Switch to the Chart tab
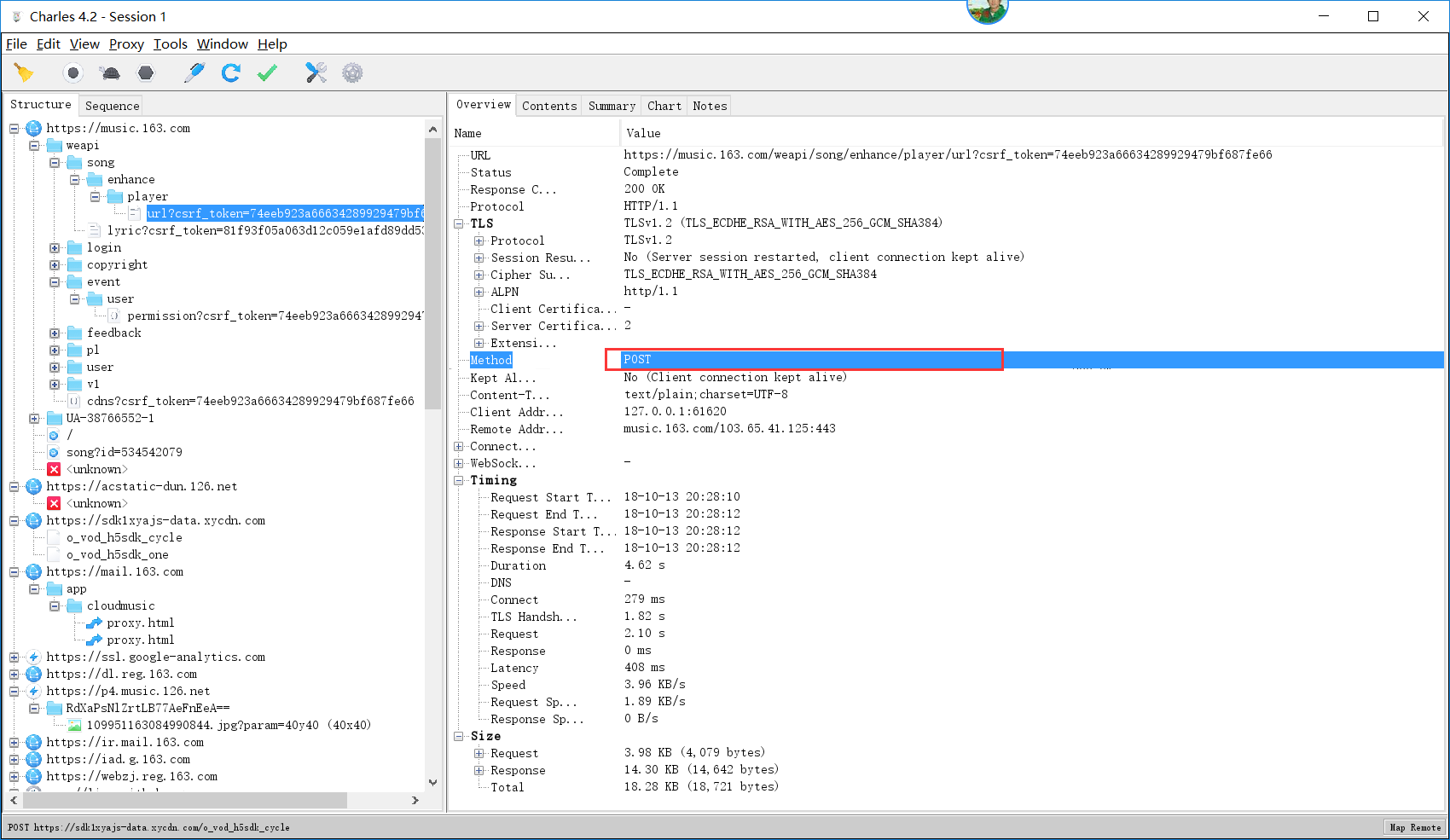 pos(664,106)
